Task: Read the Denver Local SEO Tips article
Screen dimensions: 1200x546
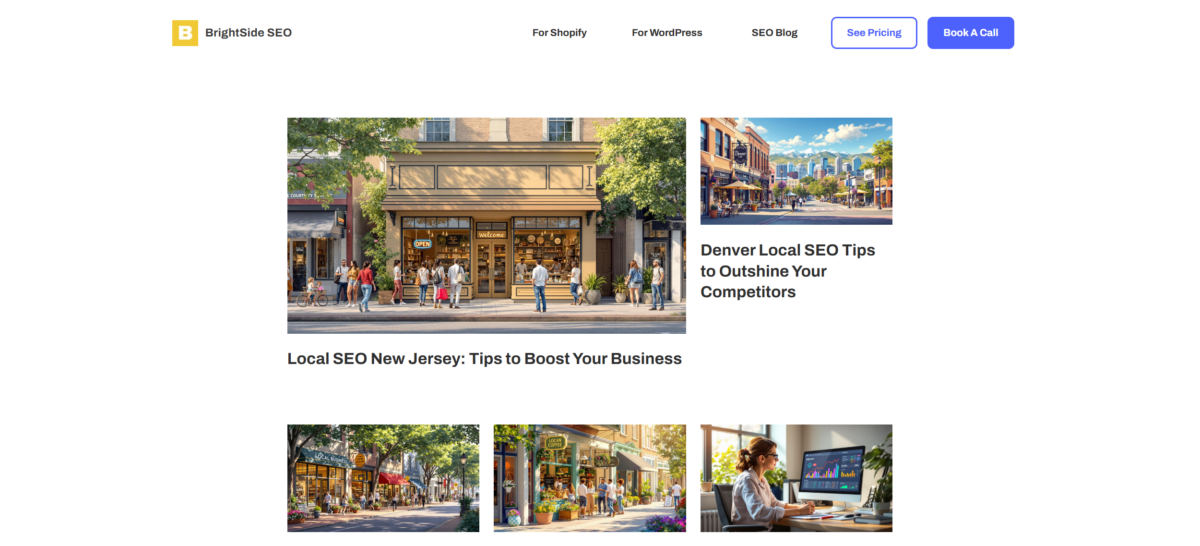Action: click(787, 271)
